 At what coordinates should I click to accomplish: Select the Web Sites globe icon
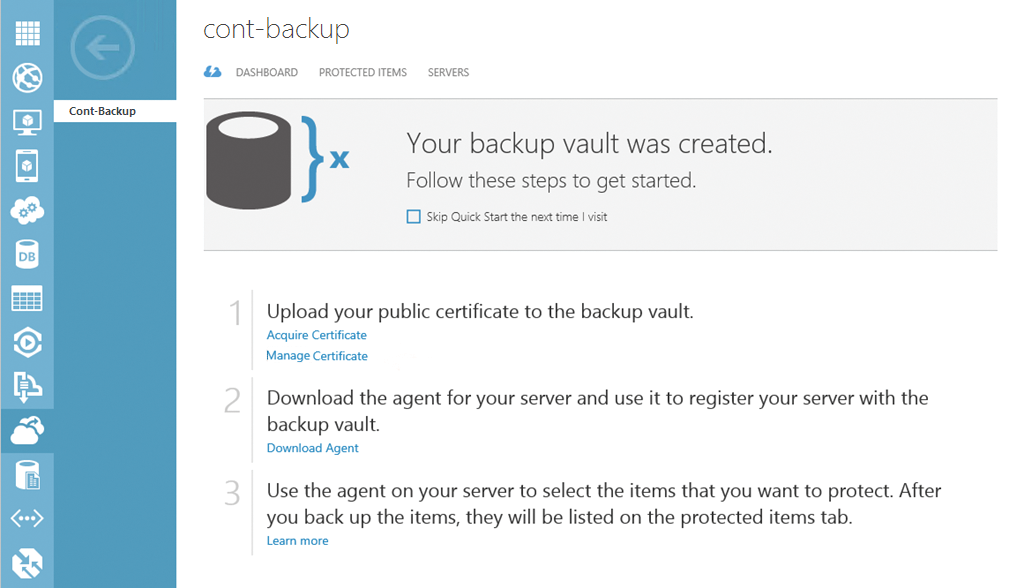27,77
